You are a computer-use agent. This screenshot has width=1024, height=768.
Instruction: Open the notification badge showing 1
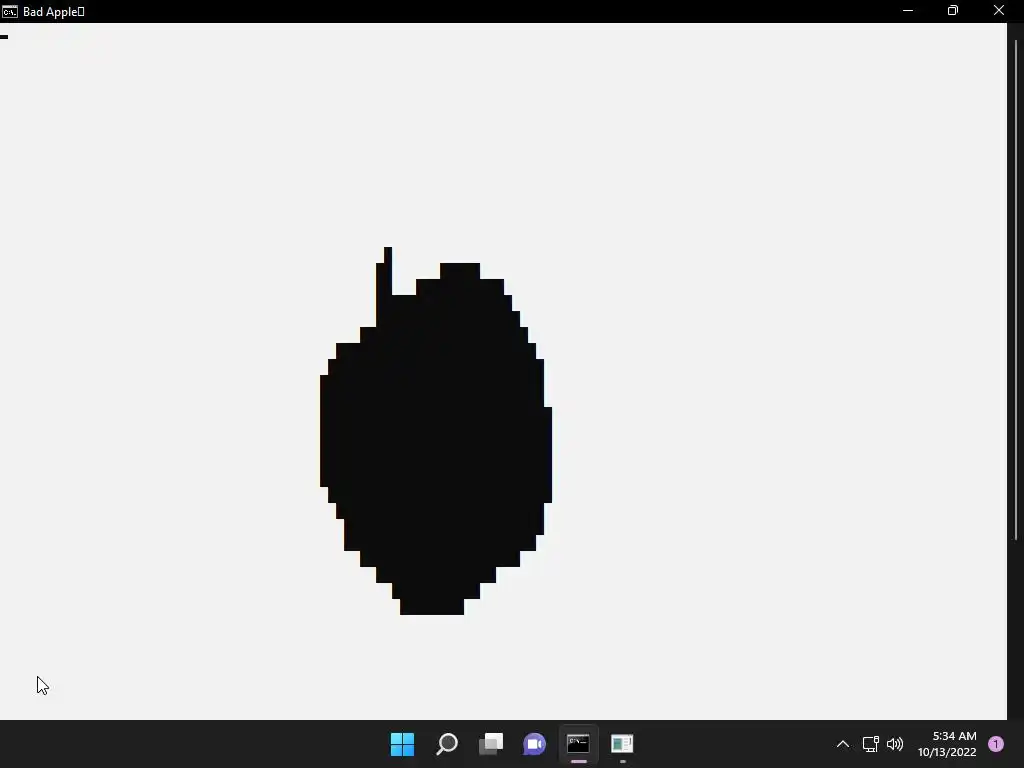point(996,744)
